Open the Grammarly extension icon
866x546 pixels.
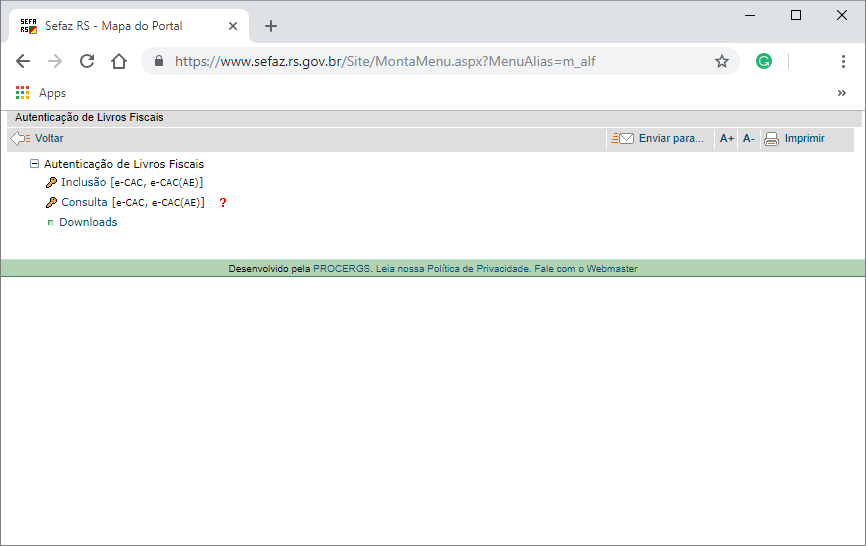764,61
